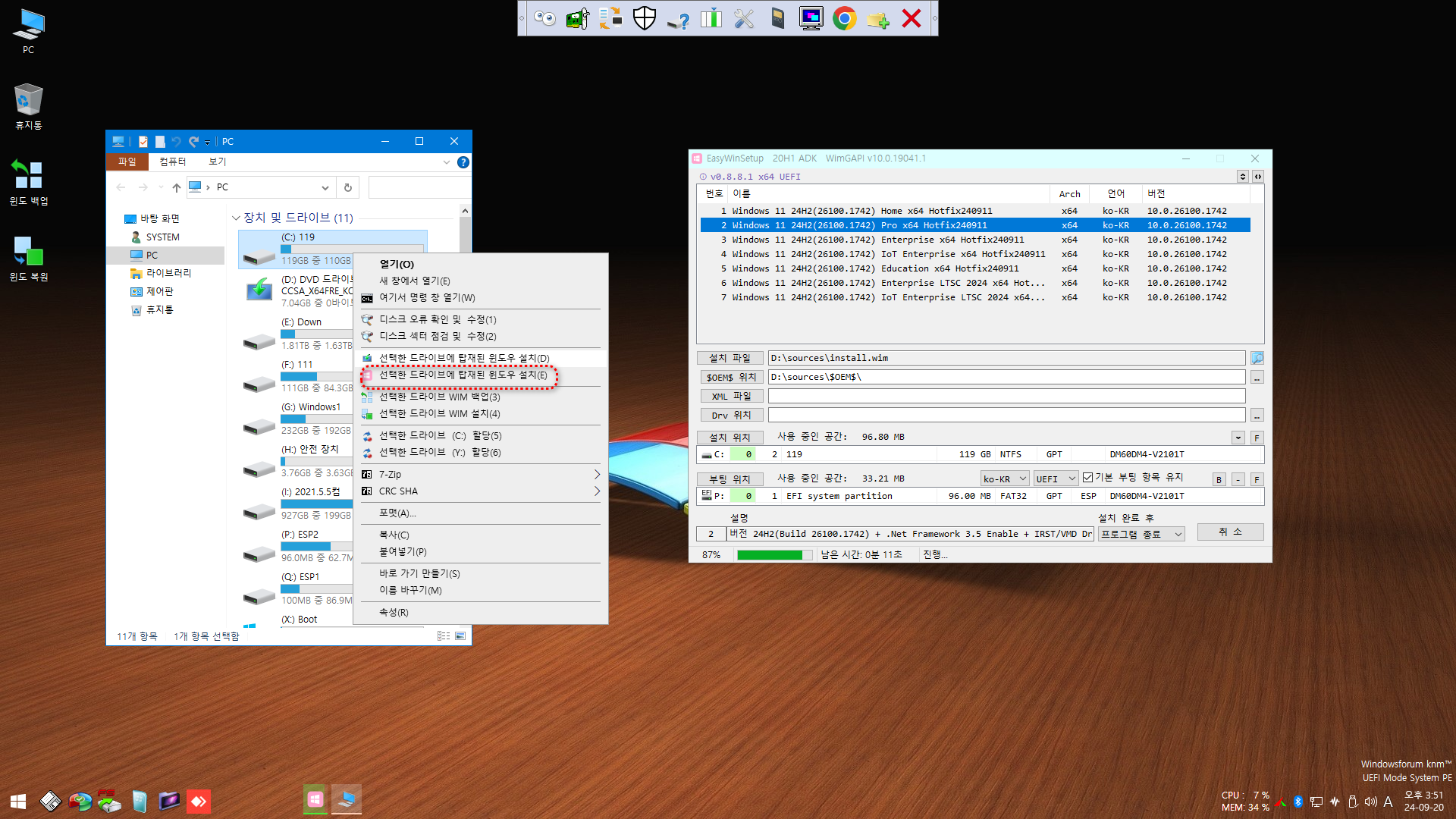Launch Google Chrome from top launcher
Screen dimensions: 1456x819
tap(844, 18)
